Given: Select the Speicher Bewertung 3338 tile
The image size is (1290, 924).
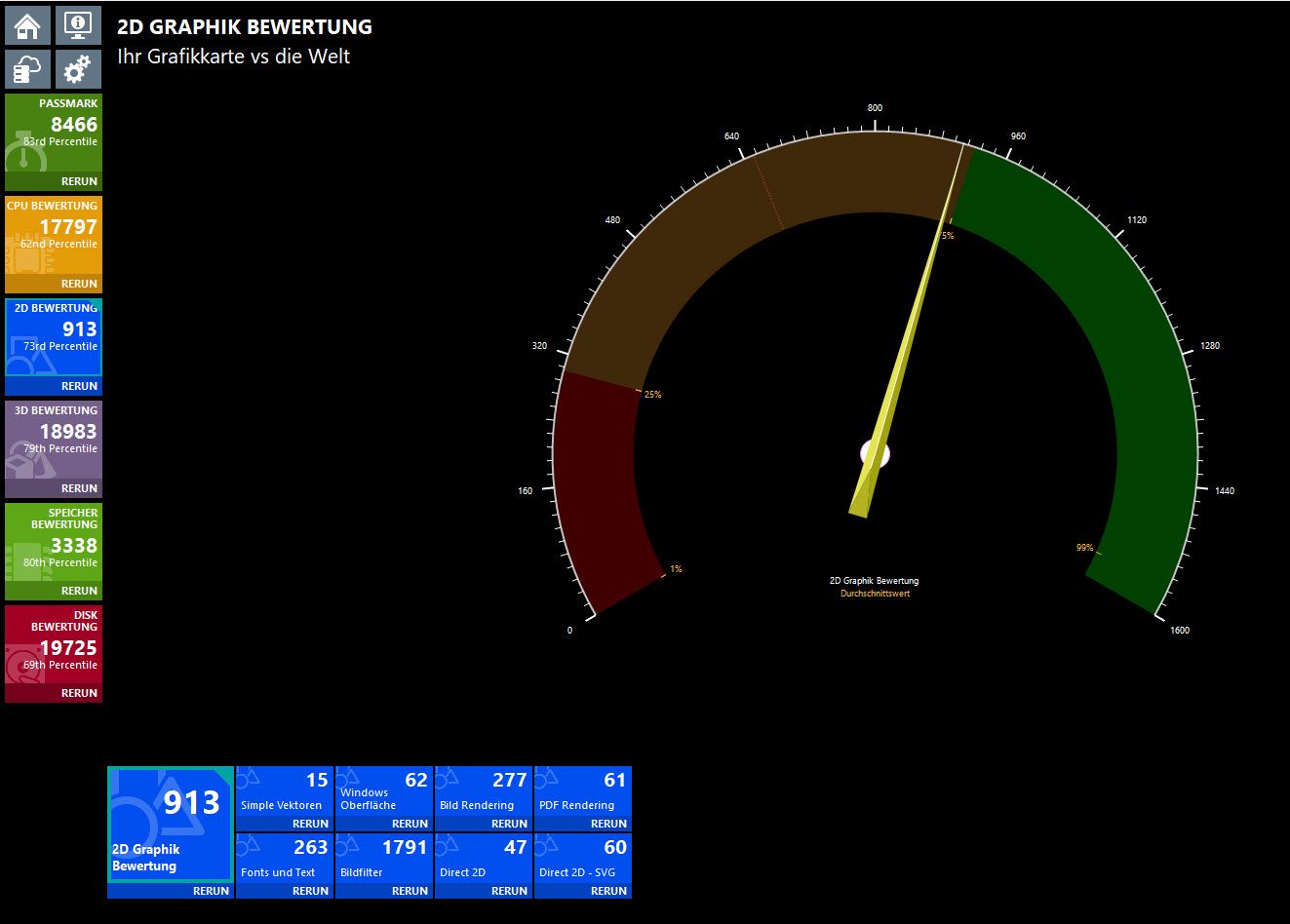Looking at the screenshot, I should (x=54, y=543).
